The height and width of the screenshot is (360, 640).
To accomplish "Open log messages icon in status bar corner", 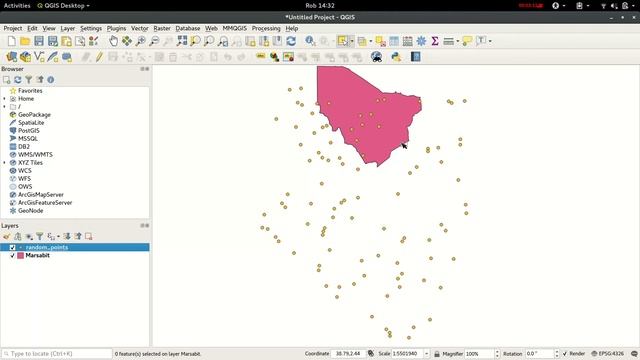I will [634, 353].
